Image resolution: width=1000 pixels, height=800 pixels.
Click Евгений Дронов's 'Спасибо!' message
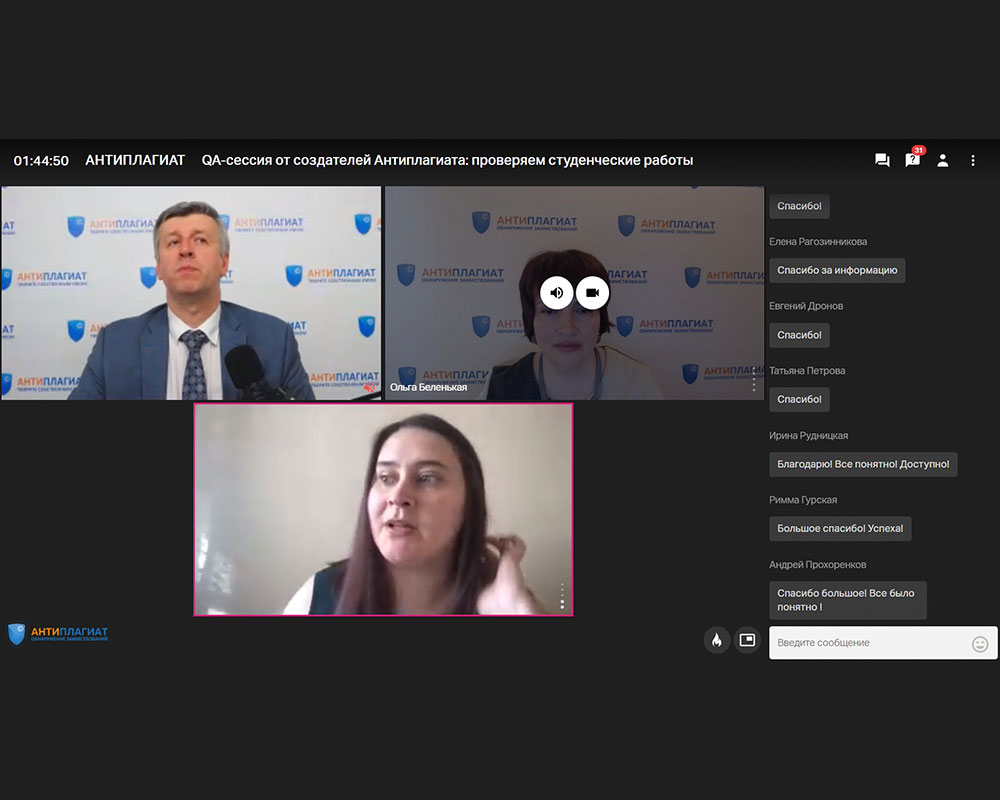799,335
